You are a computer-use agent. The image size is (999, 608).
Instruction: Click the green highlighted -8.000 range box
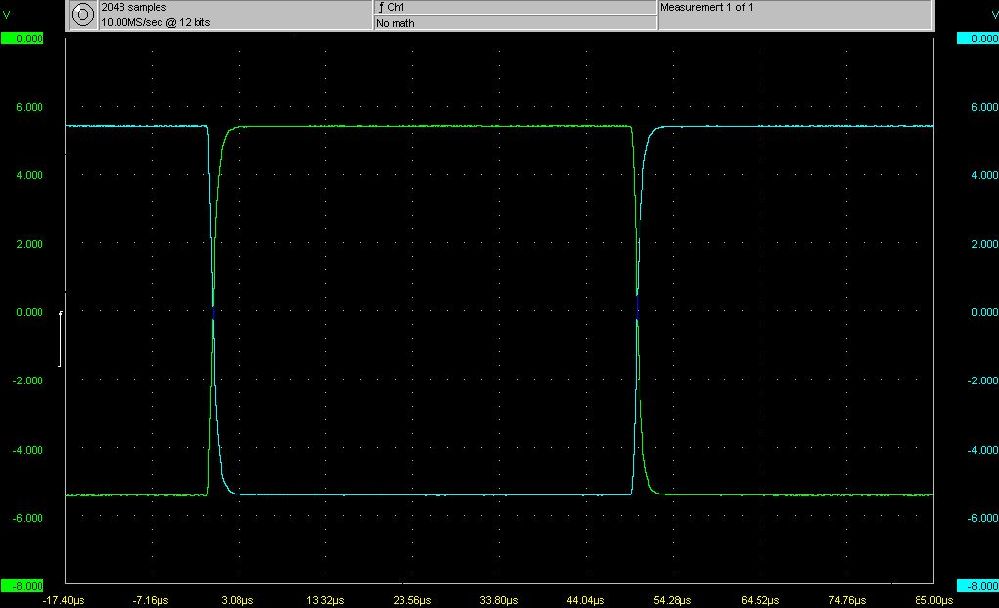pyautogui.click(x=22, y=586)
